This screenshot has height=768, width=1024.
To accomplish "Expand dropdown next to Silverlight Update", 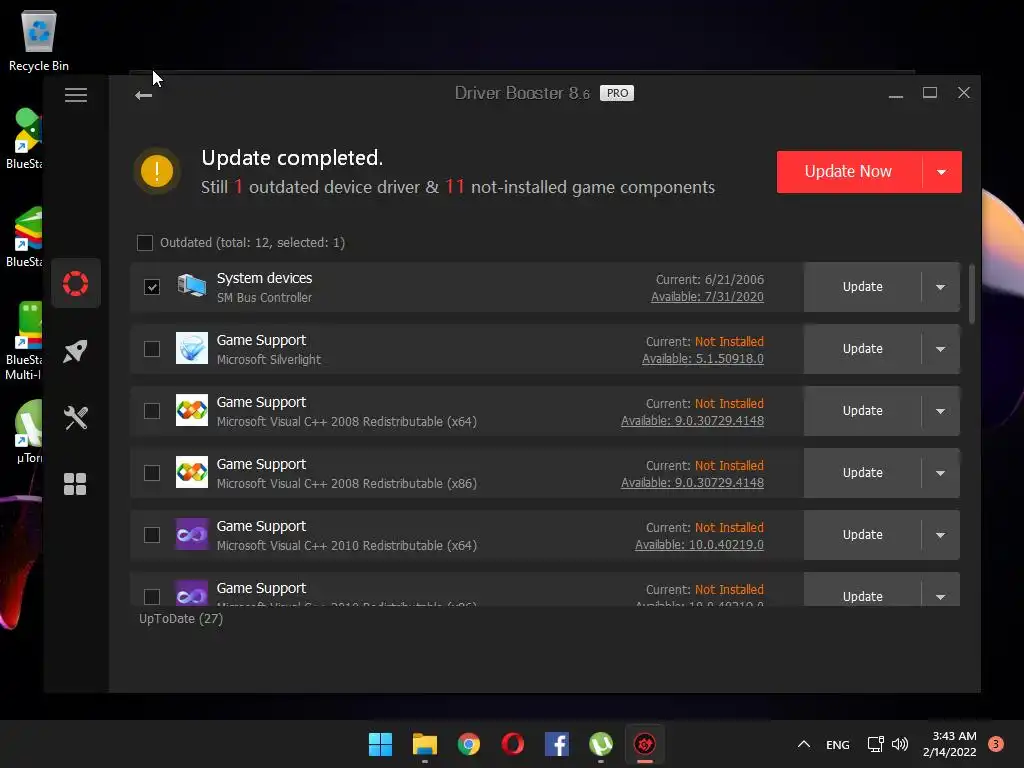I will tap(940, 349).
